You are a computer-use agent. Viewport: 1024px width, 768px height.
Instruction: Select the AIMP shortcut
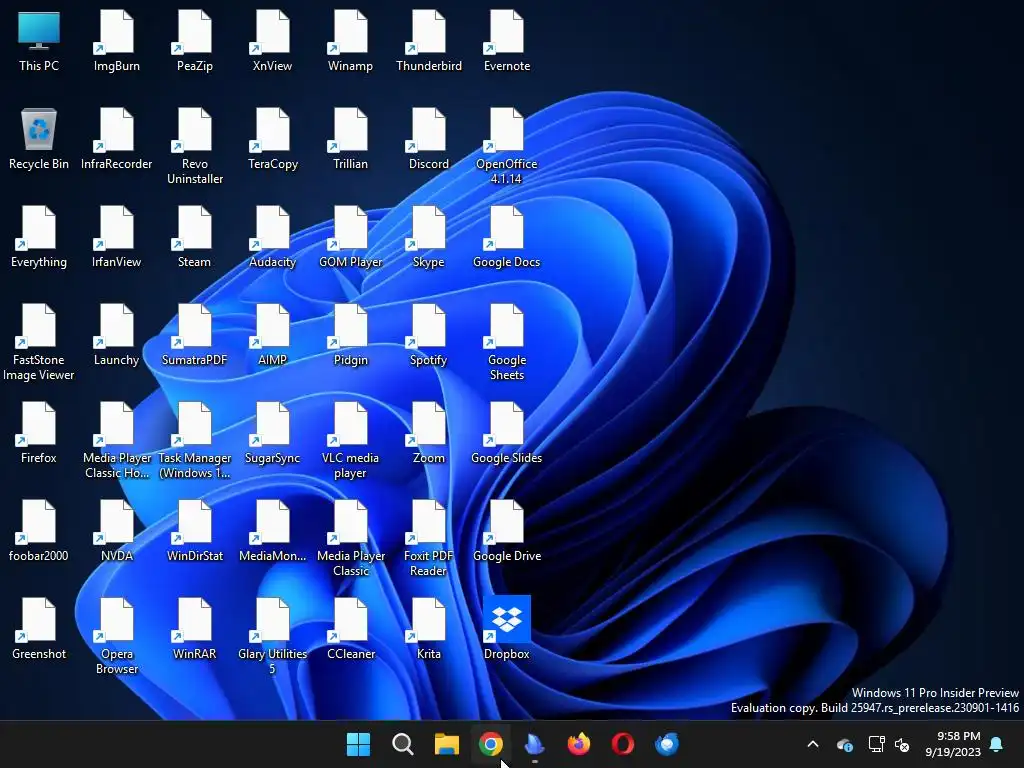click(x=272, y=336)
